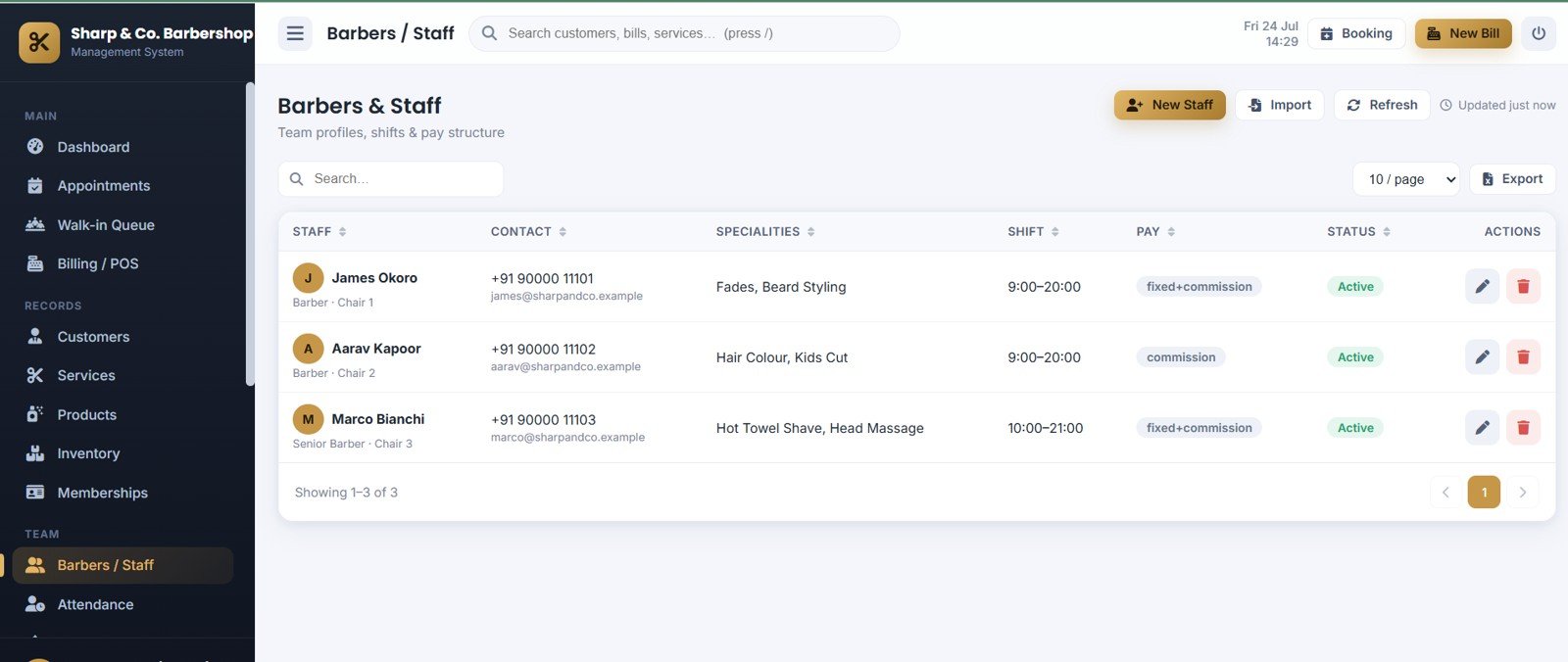Viewport: 1568px width, 662px height.
Task: Sort by the PAY column
Action: point(1155,232)
